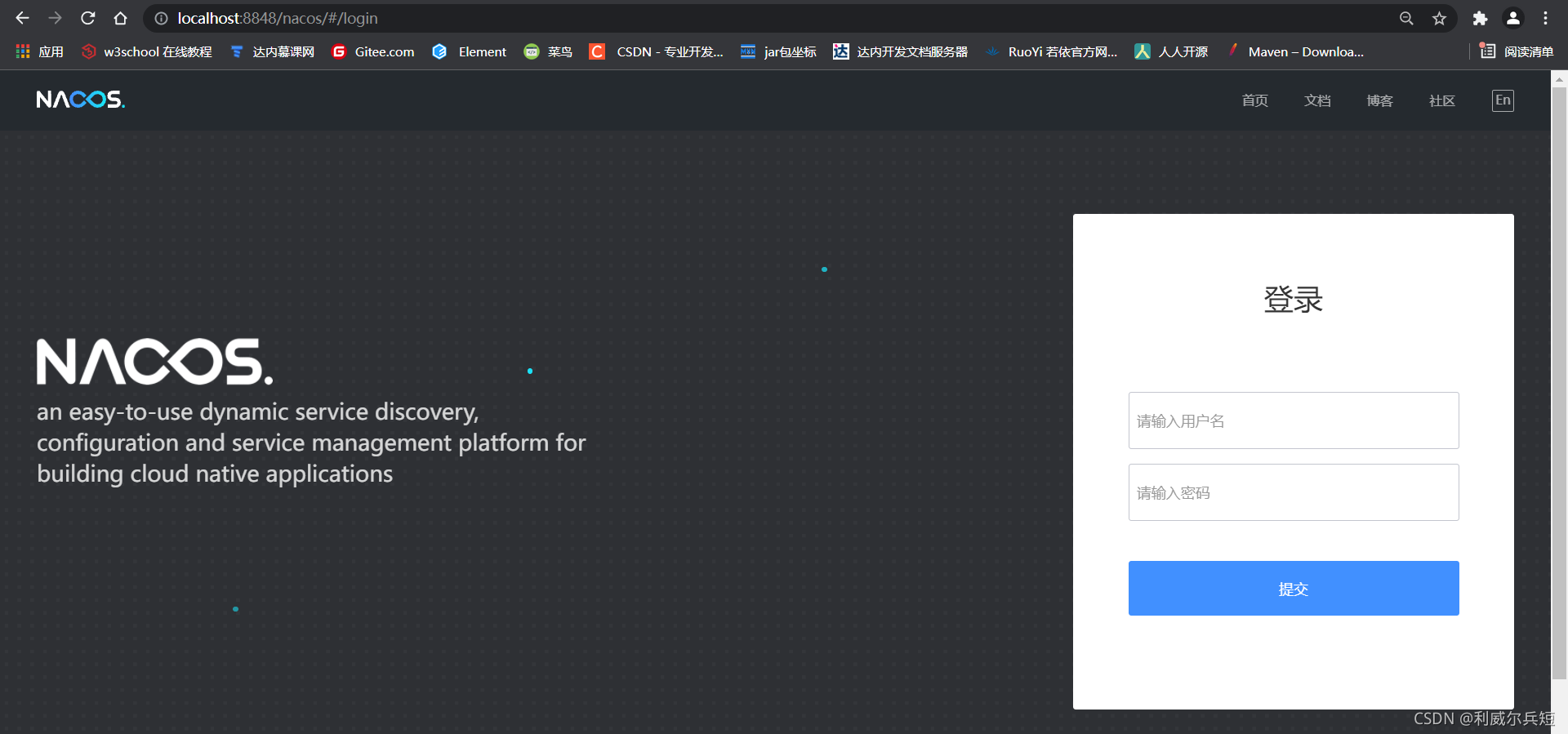The width and height of the screenshot is (1568, 734).
Task: Open jar包坐标 bookmark
Action: tap(777, 51)
